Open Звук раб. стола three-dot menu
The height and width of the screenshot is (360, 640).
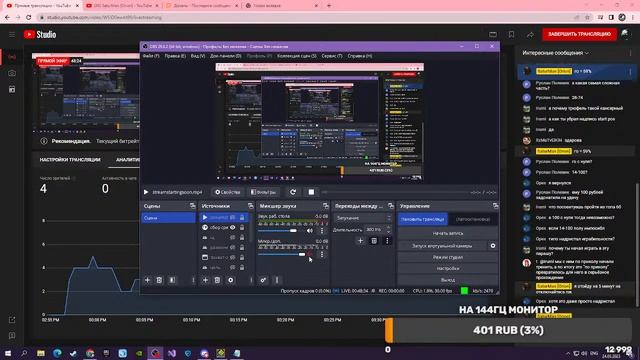(322, 231)
